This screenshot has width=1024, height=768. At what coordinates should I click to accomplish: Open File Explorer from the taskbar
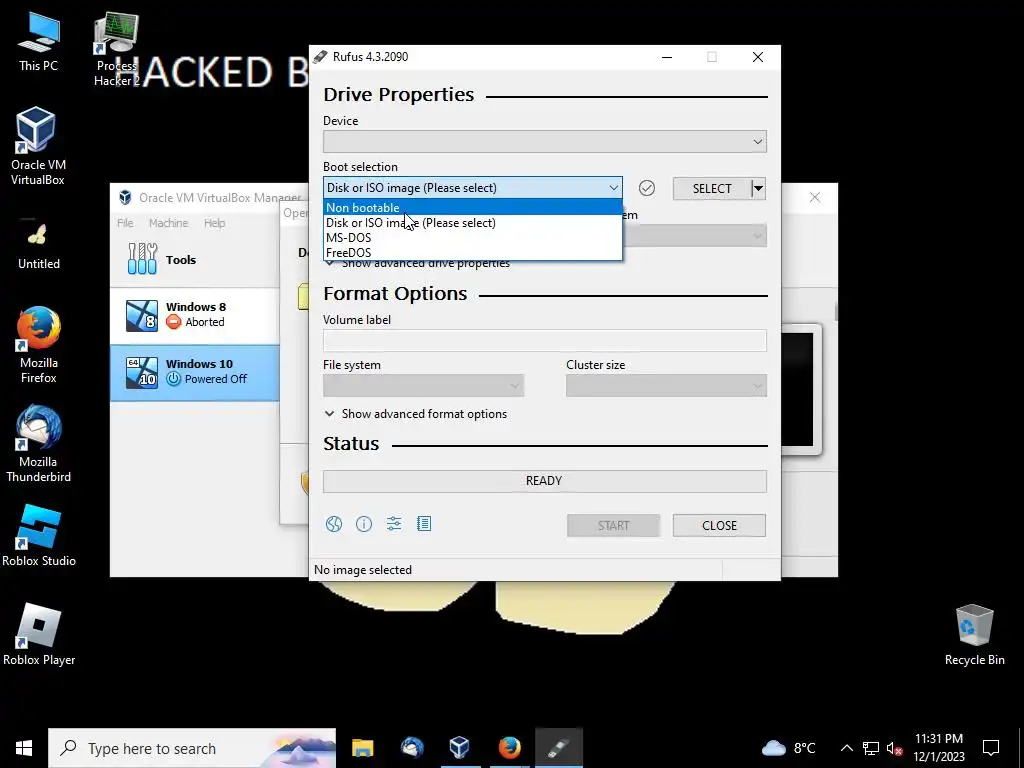click(362, 747)
